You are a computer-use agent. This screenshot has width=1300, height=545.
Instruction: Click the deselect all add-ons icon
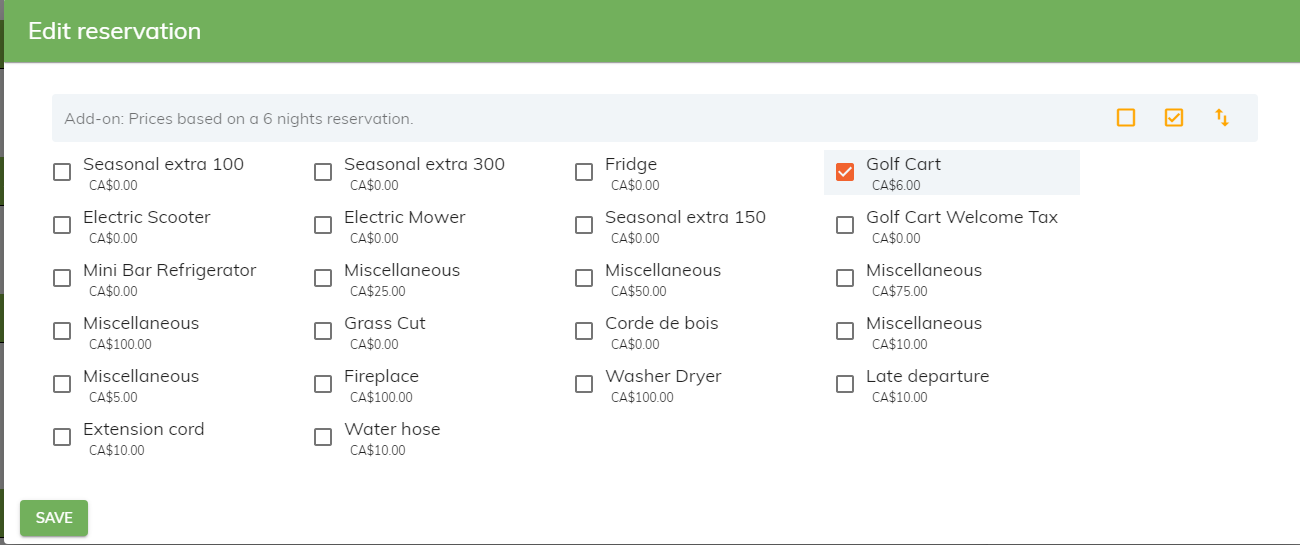(1126, 118)
